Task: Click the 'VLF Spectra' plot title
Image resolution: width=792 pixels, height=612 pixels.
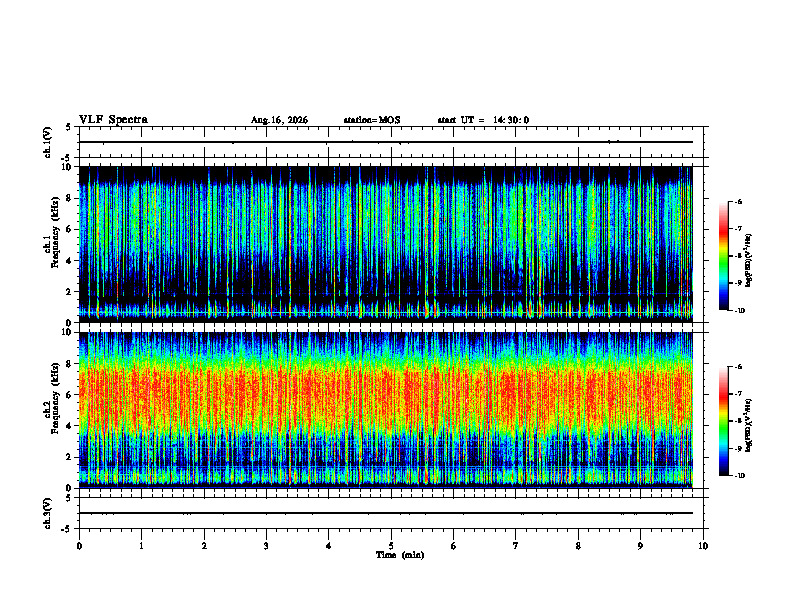Action: tap(113, 120)
